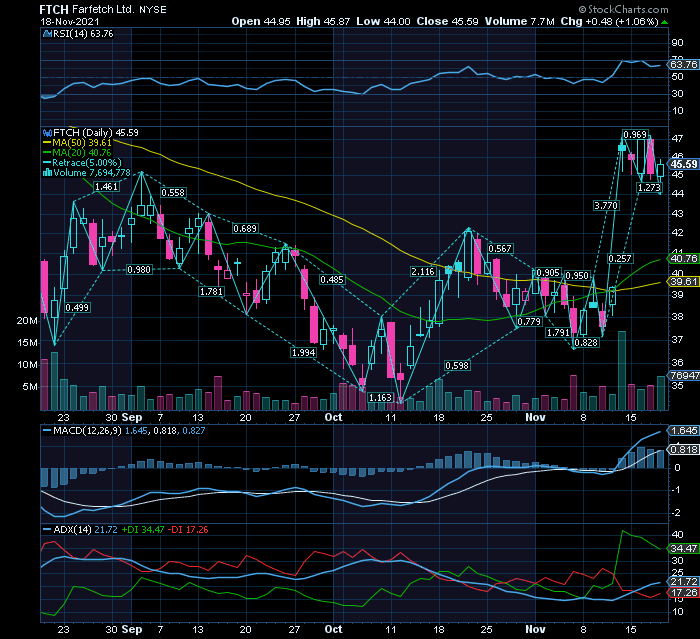Click the retrace label 3.770

[606, 206]
